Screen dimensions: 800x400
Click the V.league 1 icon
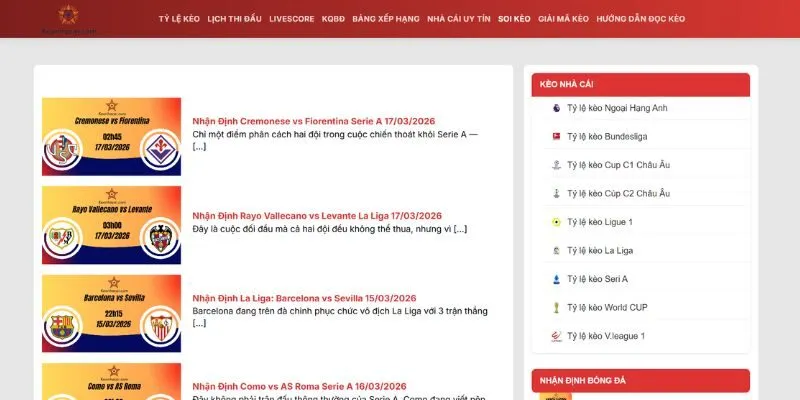click(x=556, y=337)
